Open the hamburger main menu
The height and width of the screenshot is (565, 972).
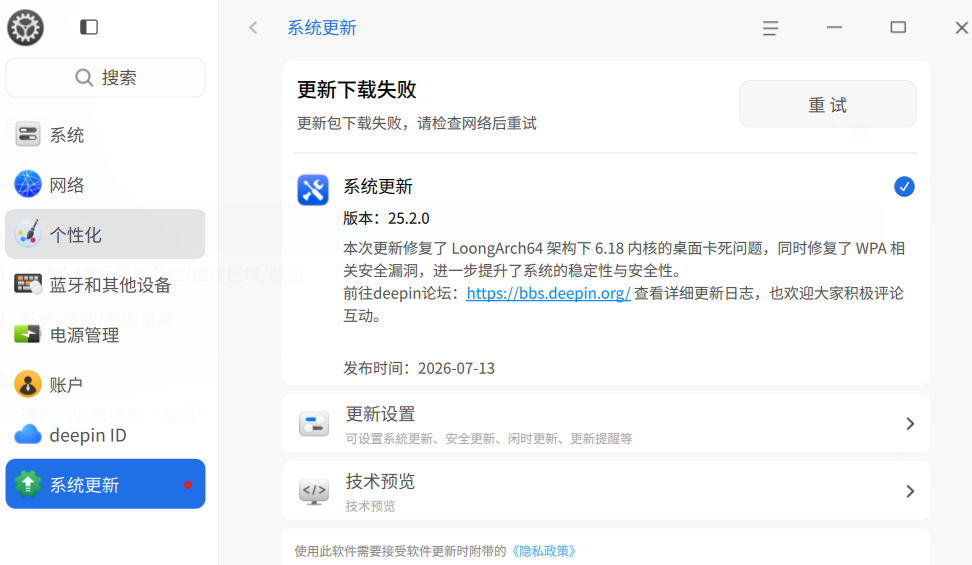pyautogui.click(x=771, y=28)
